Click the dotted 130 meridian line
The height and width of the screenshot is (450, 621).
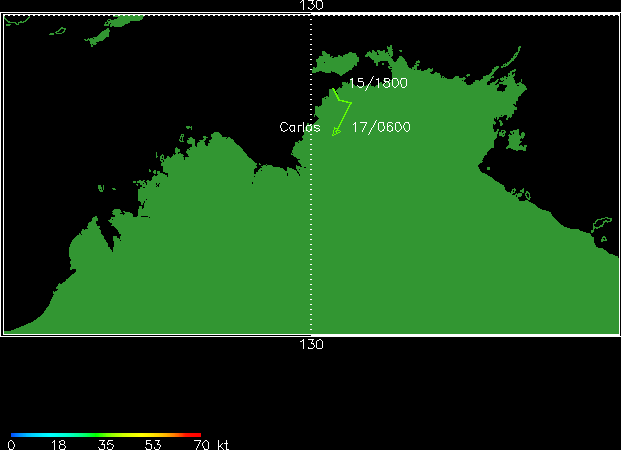[311, 174]
